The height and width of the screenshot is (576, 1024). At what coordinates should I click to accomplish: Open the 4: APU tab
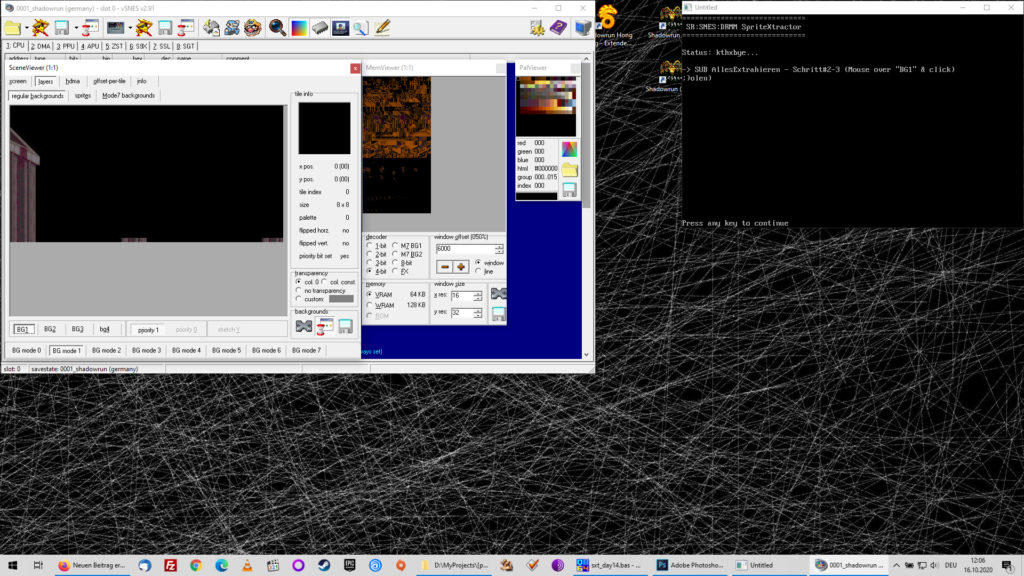pyautogui.click(x=89, y=46)
